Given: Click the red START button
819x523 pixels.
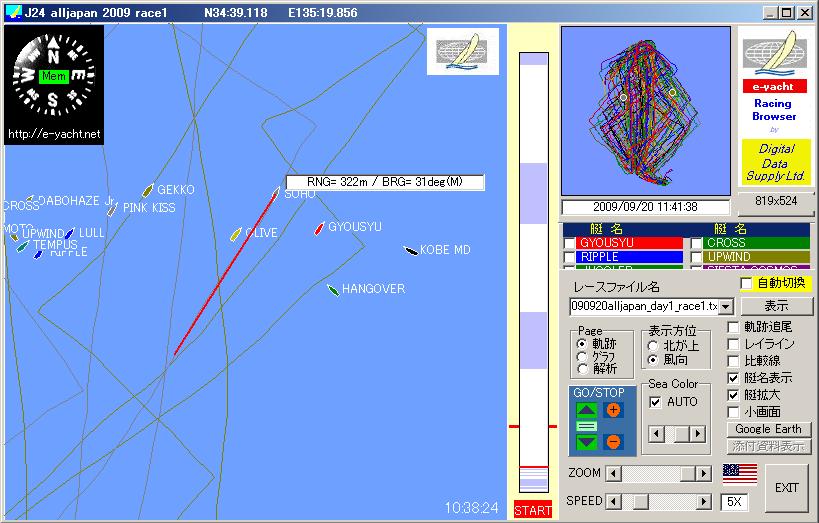Looking at the screenshot, I should point(533,510).
